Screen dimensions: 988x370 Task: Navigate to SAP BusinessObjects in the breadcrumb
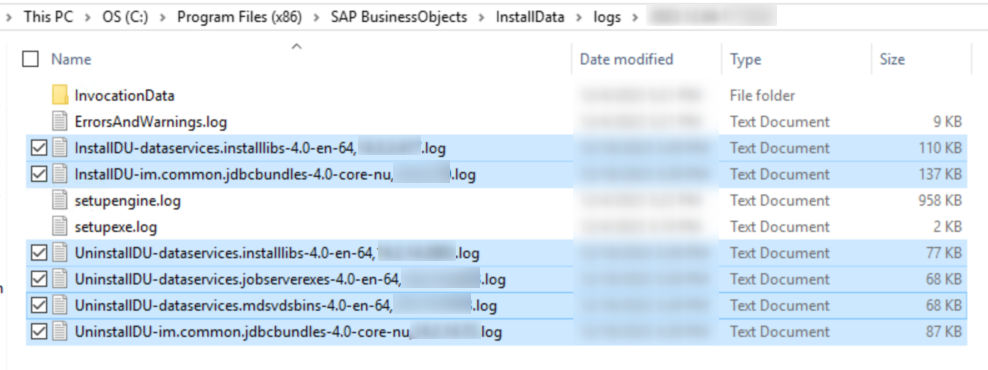(399, 17)
